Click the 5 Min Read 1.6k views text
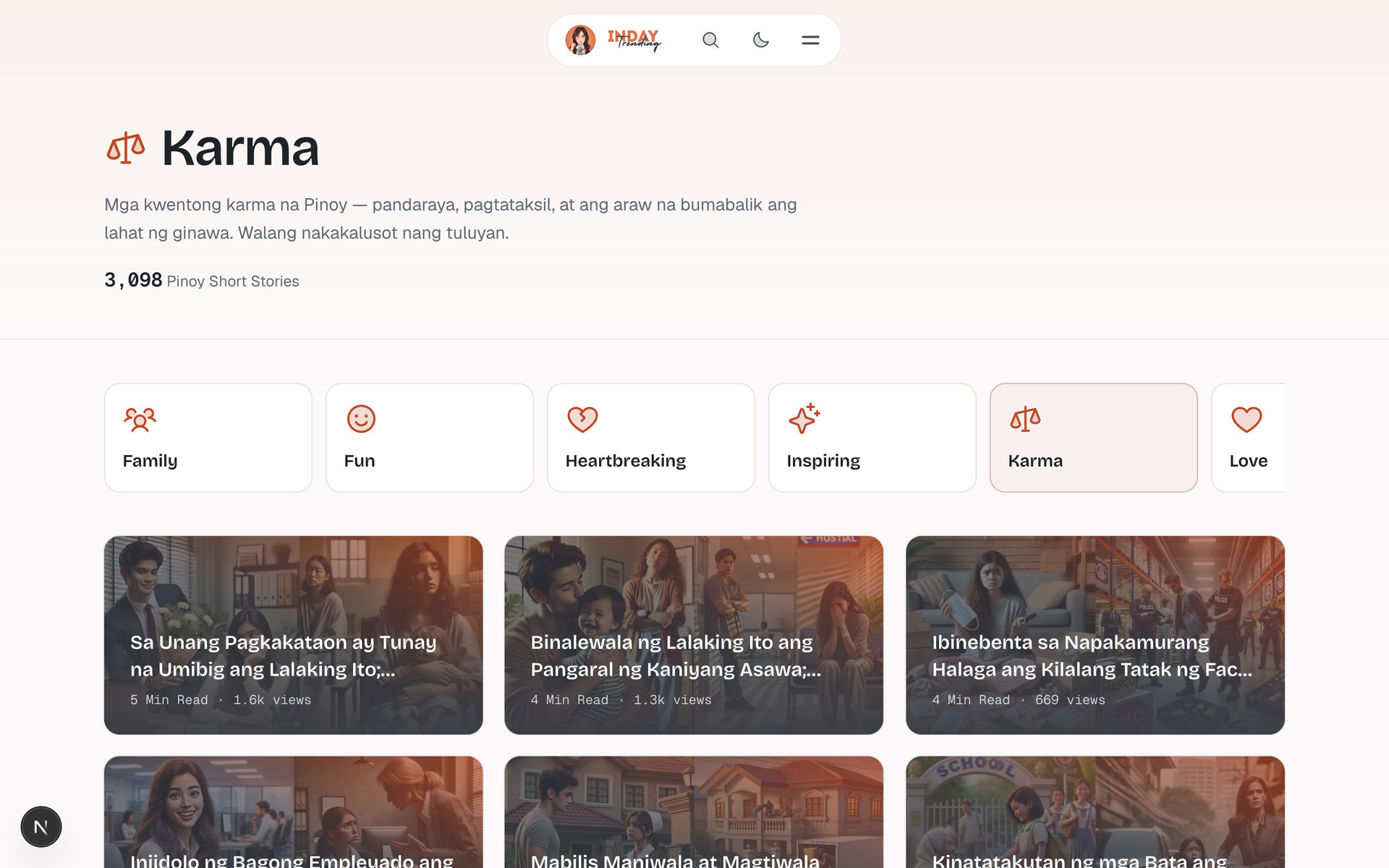This screenshot has height=868, width=1389. point(221,700)
